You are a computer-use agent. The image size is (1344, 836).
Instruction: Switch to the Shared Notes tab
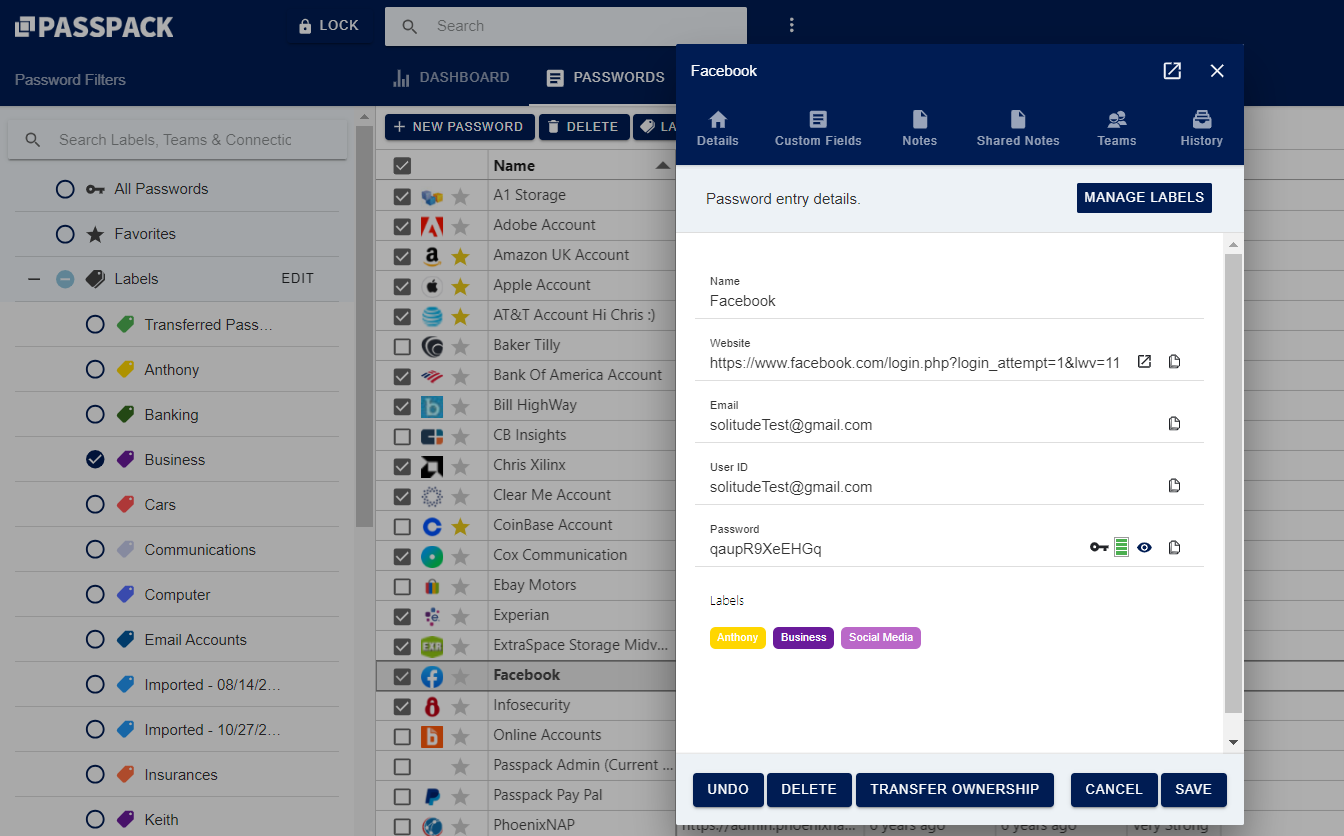pyautogui.click(x=1017, y=128)
